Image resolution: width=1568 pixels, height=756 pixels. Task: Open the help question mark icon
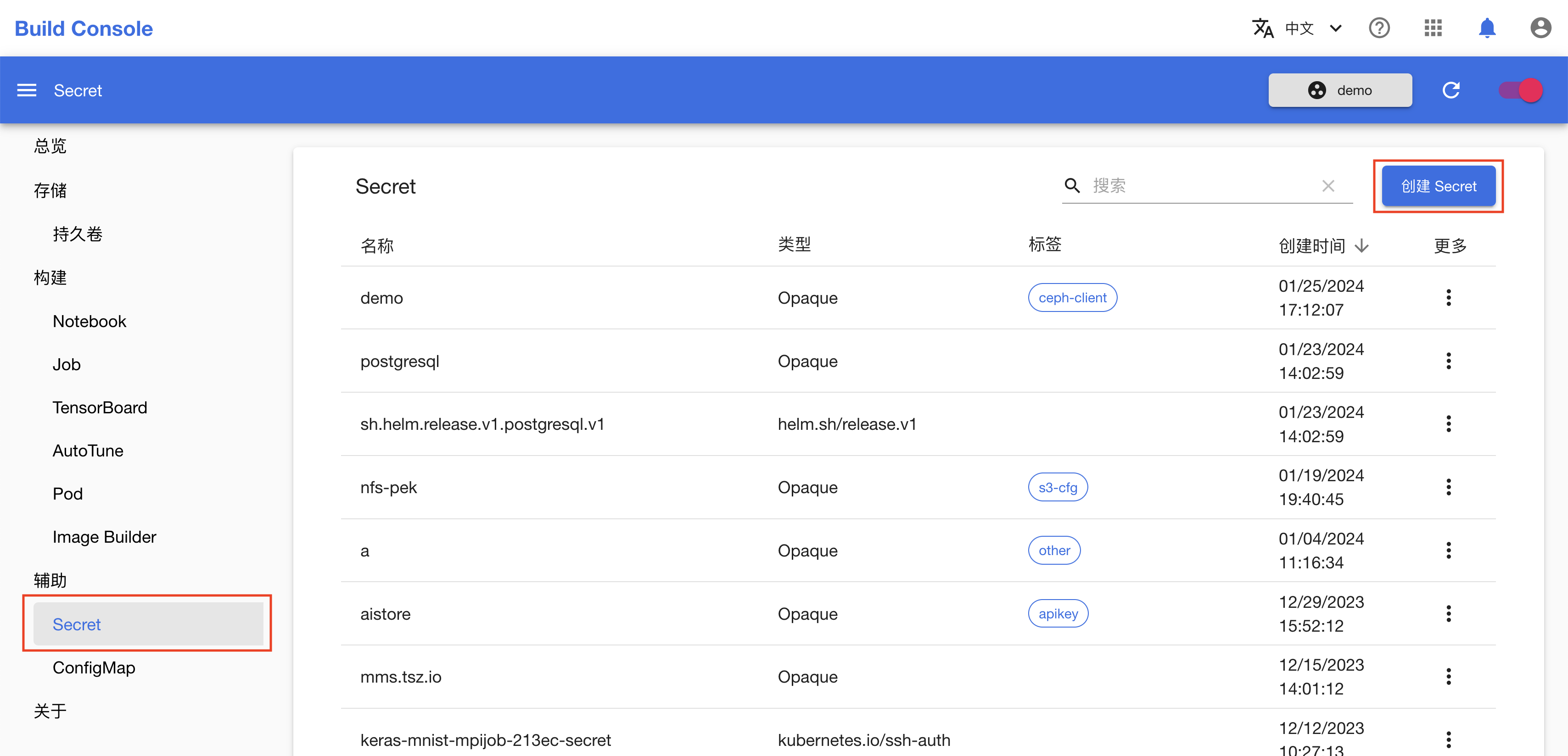1379,28
